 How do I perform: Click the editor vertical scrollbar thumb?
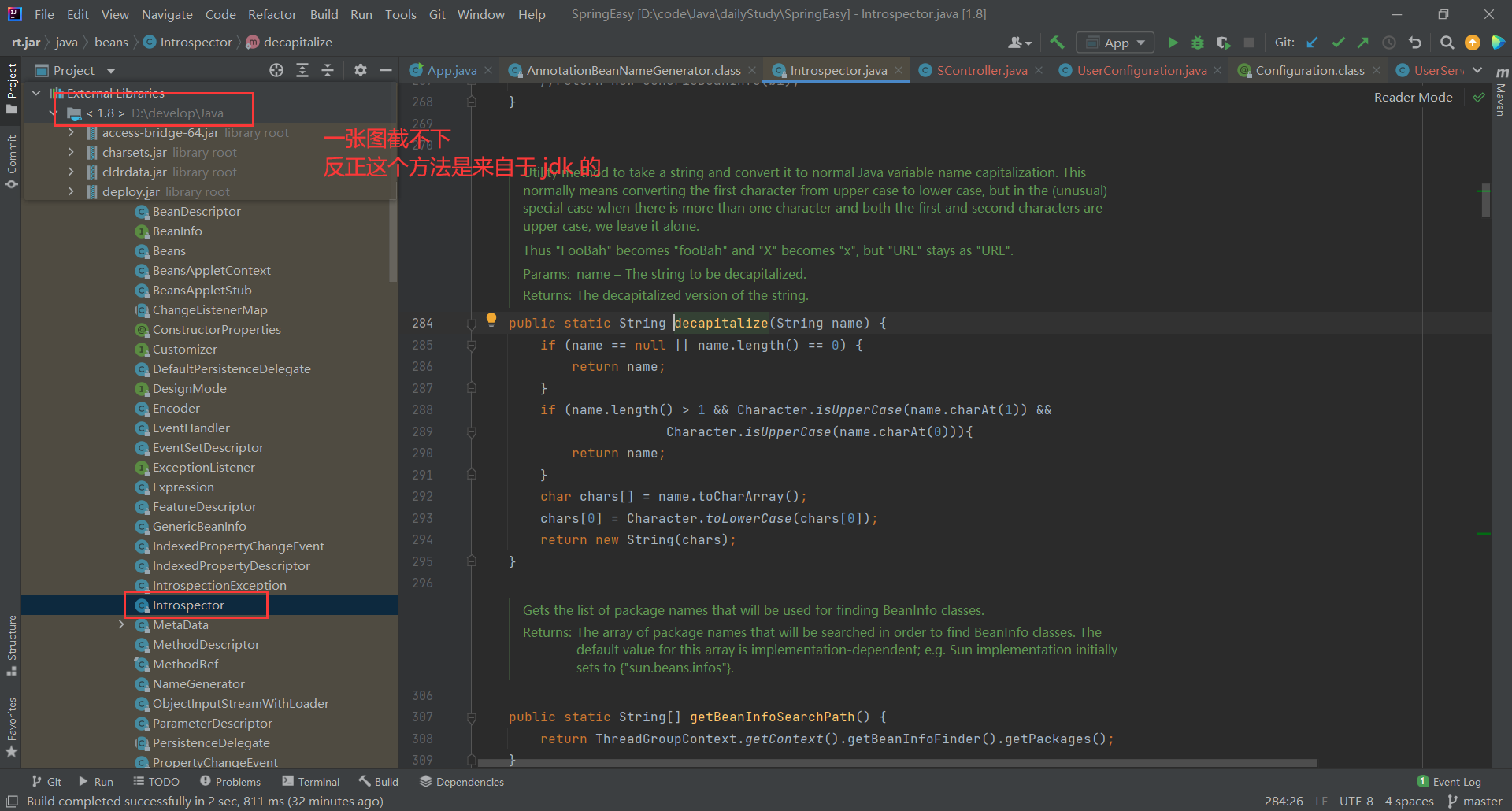tap(1485, 201)
